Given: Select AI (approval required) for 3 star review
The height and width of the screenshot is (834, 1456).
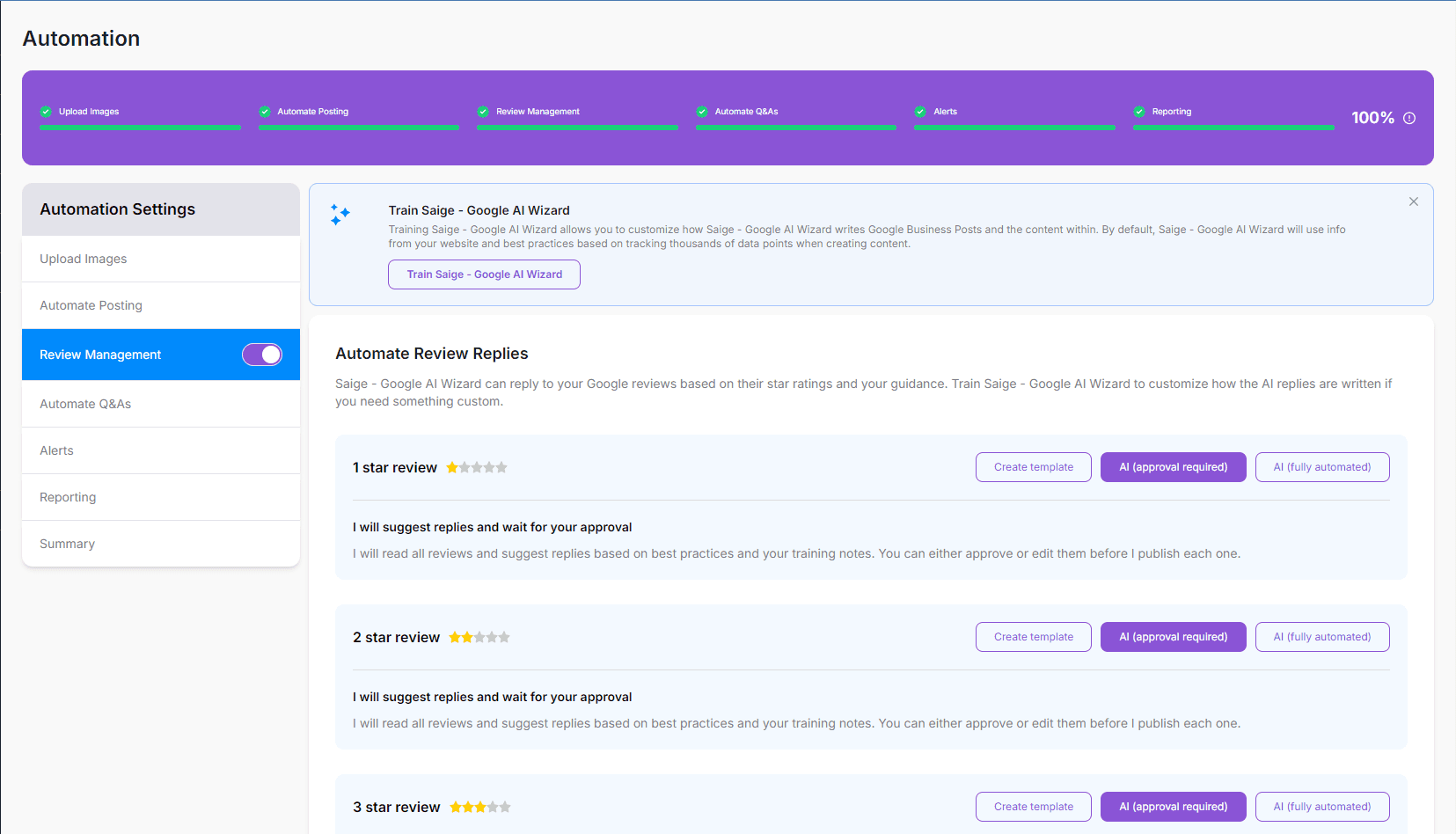Looking at the screenshot, I should coord(1173,807).
